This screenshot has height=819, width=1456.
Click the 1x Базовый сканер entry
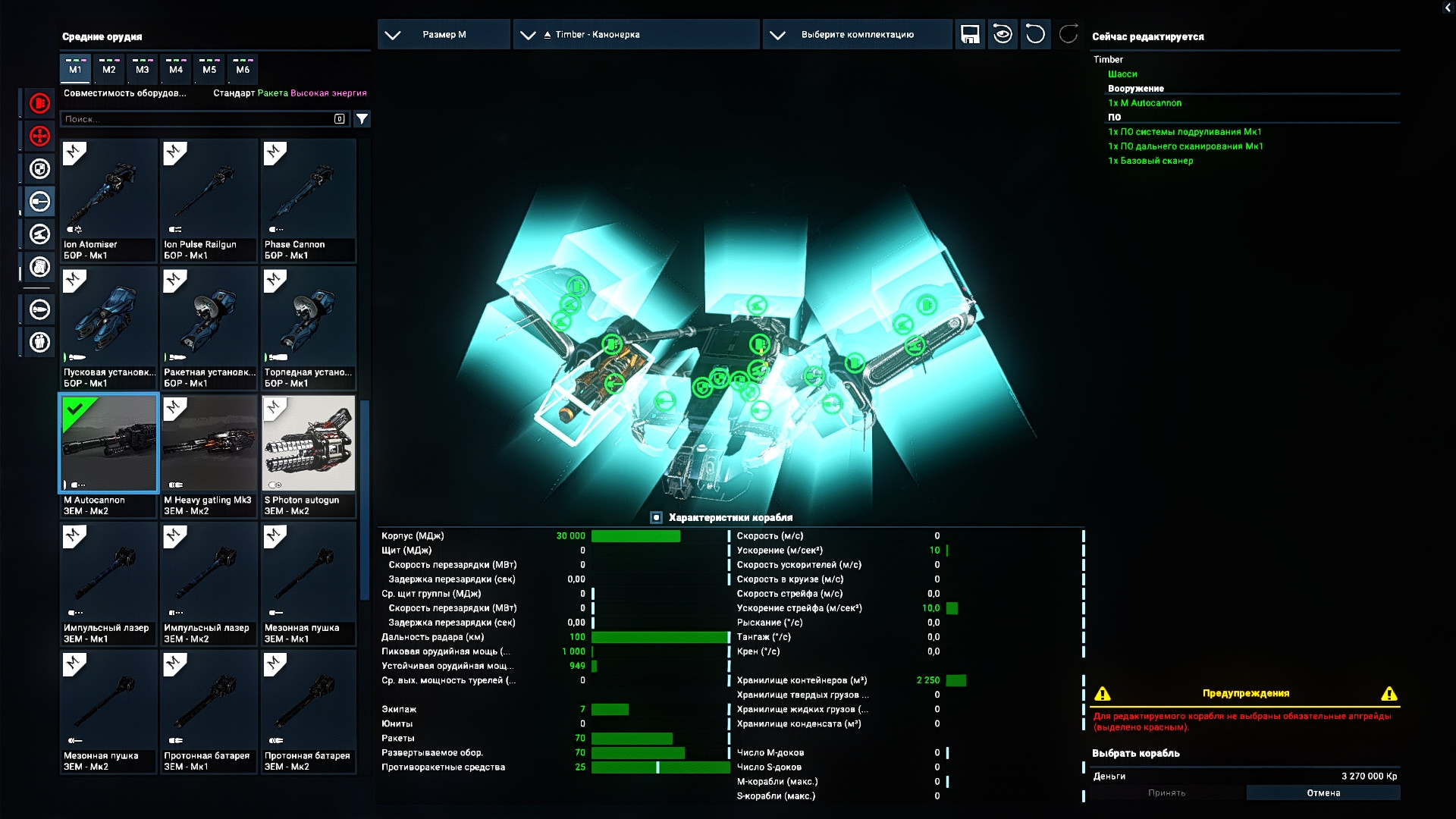pos(1150,161)
